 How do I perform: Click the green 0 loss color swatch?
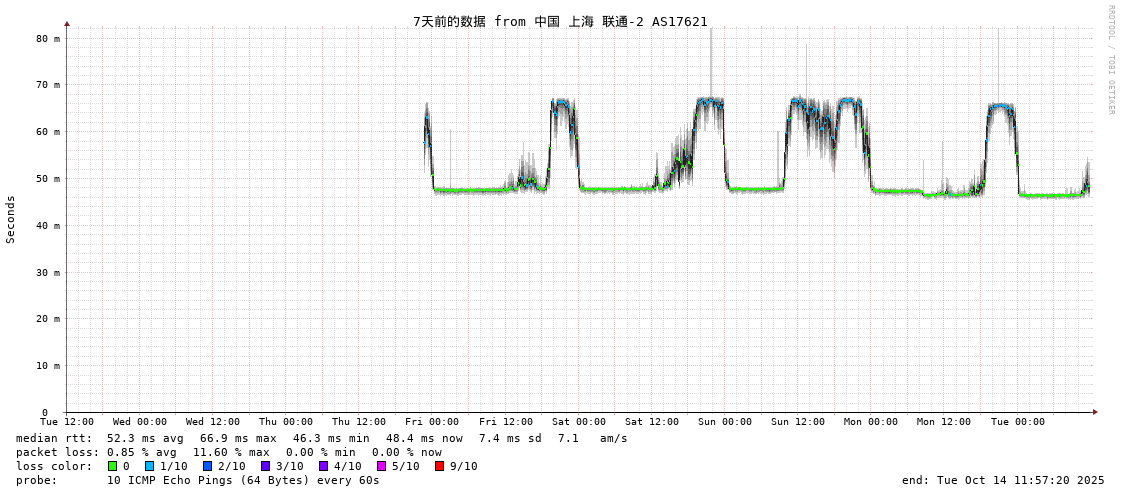pyautogui.click(x=113, y=466)
